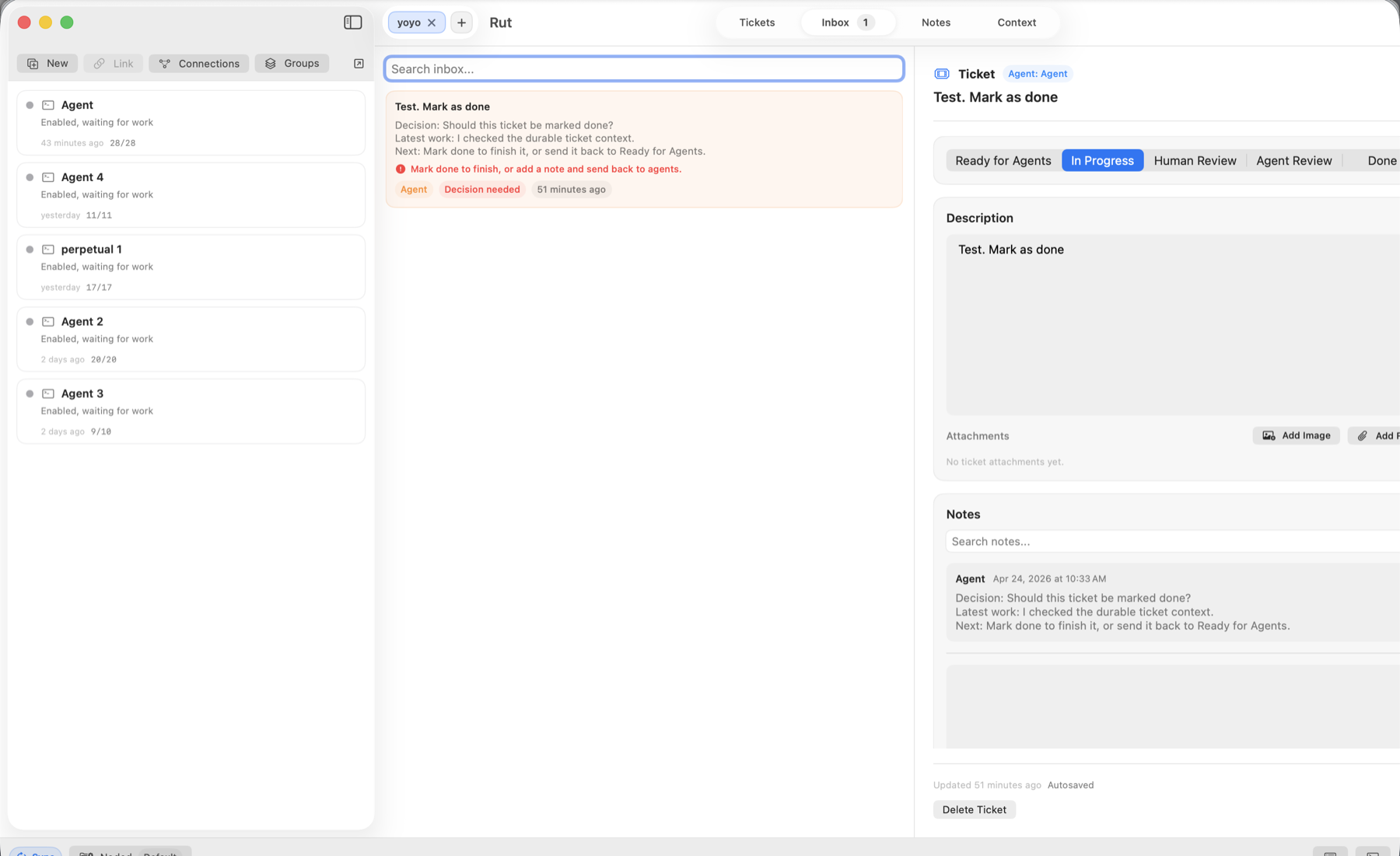Screen dimensions: 1400x856
Task: Switch to the Tickets tab
Action: [757, 23]
